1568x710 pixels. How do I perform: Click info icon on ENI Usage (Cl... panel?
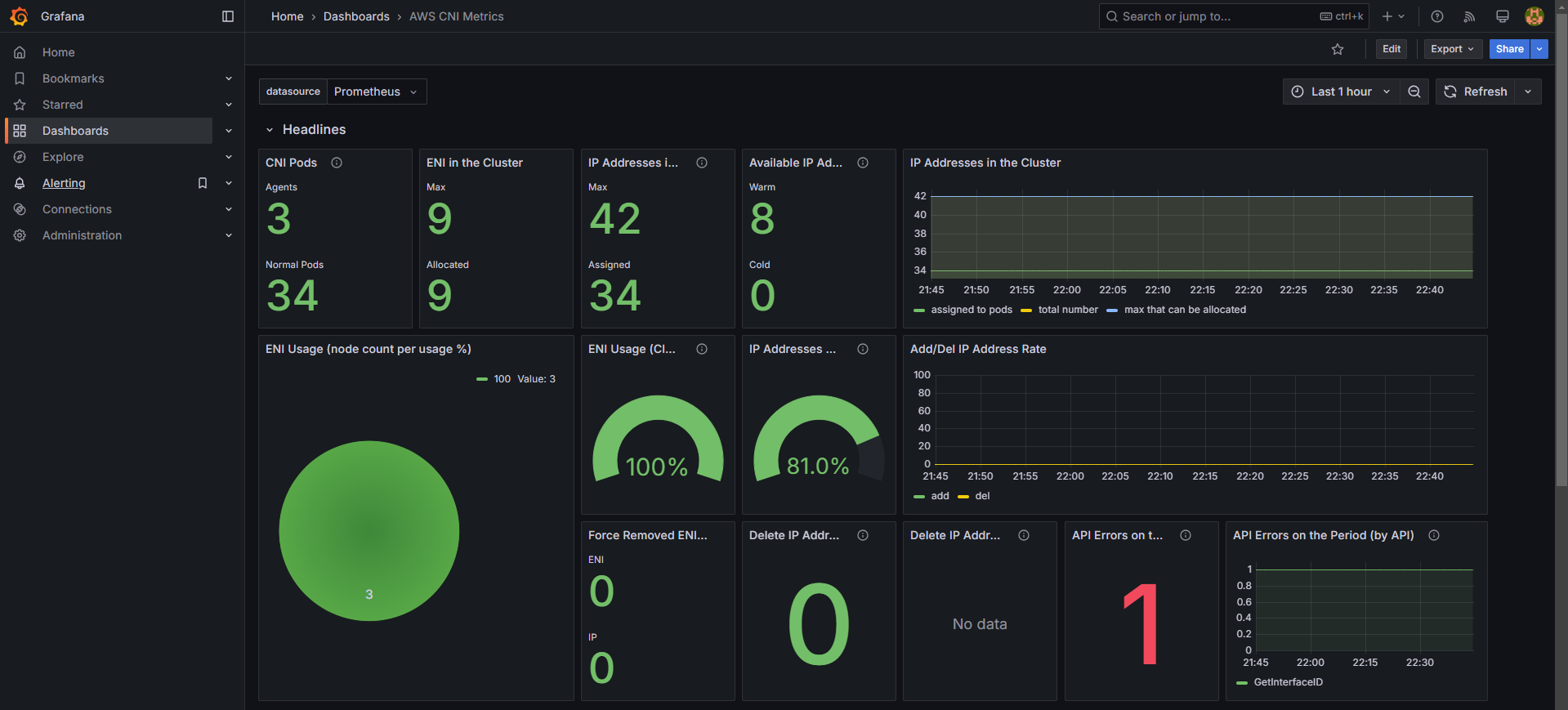[x=702, y=349]
